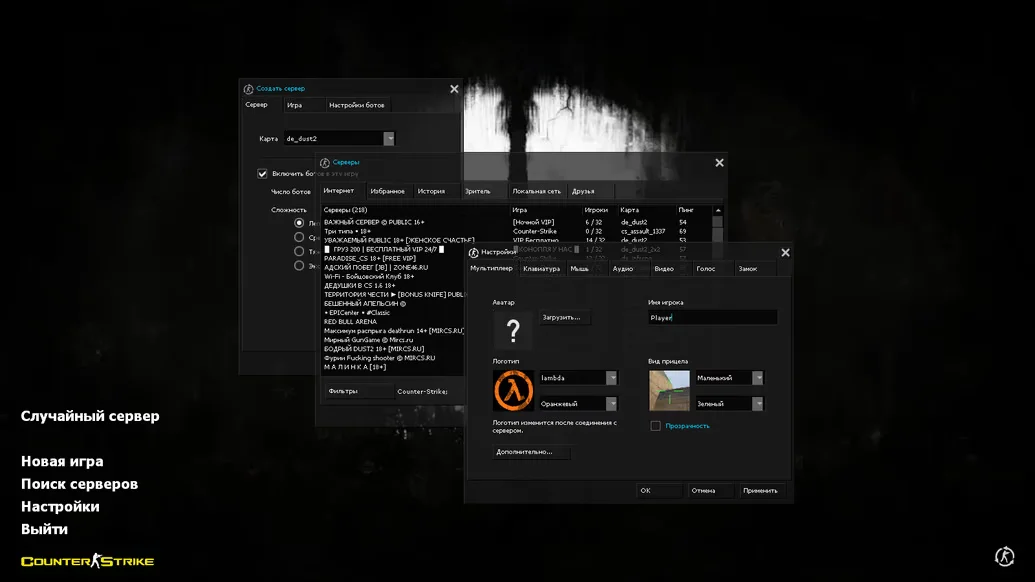Click the crosshair preview image

[669, 390]
